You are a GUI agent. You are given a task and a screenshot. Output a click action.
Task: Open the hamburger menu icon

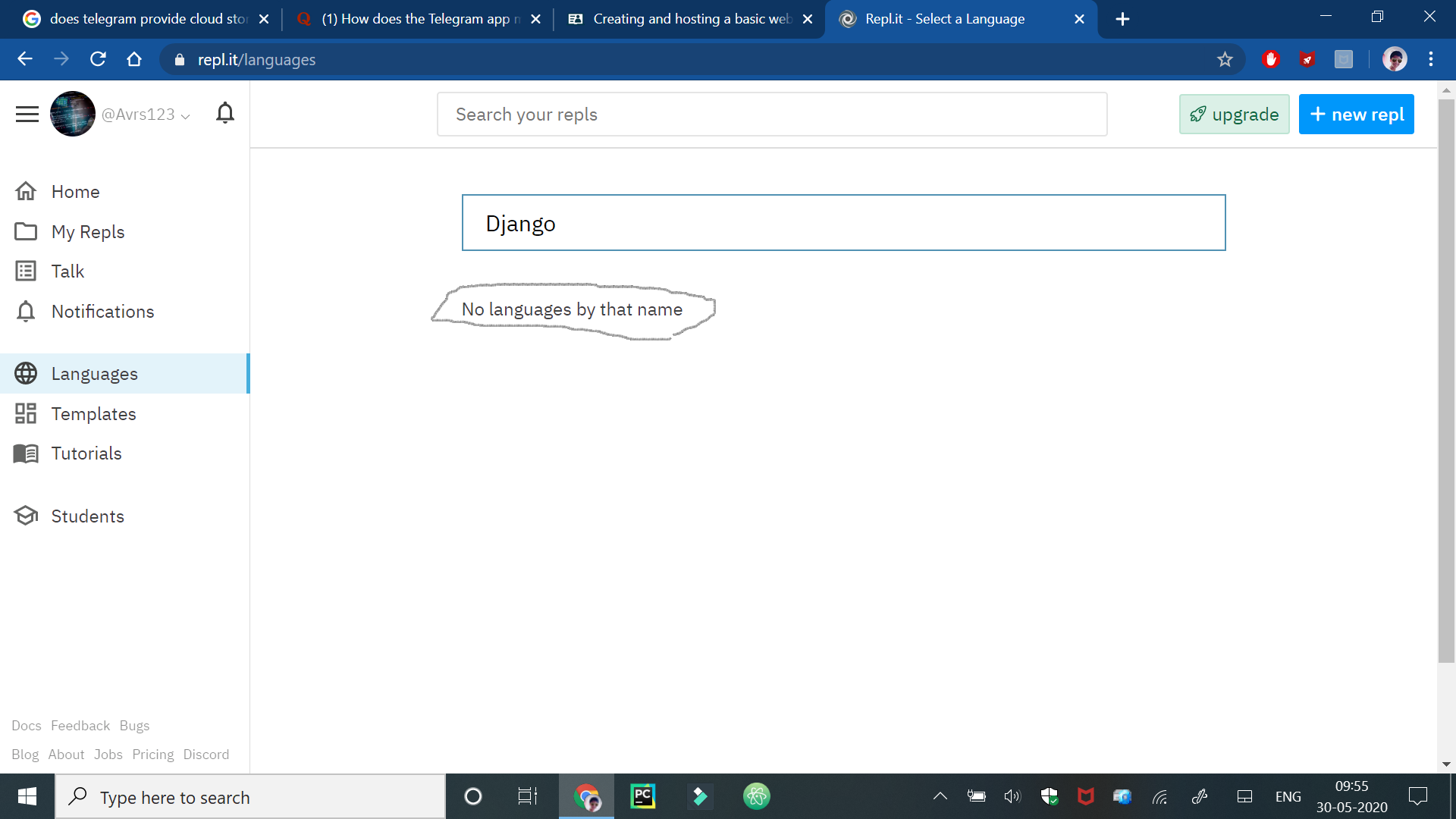(x=26, y=113)
